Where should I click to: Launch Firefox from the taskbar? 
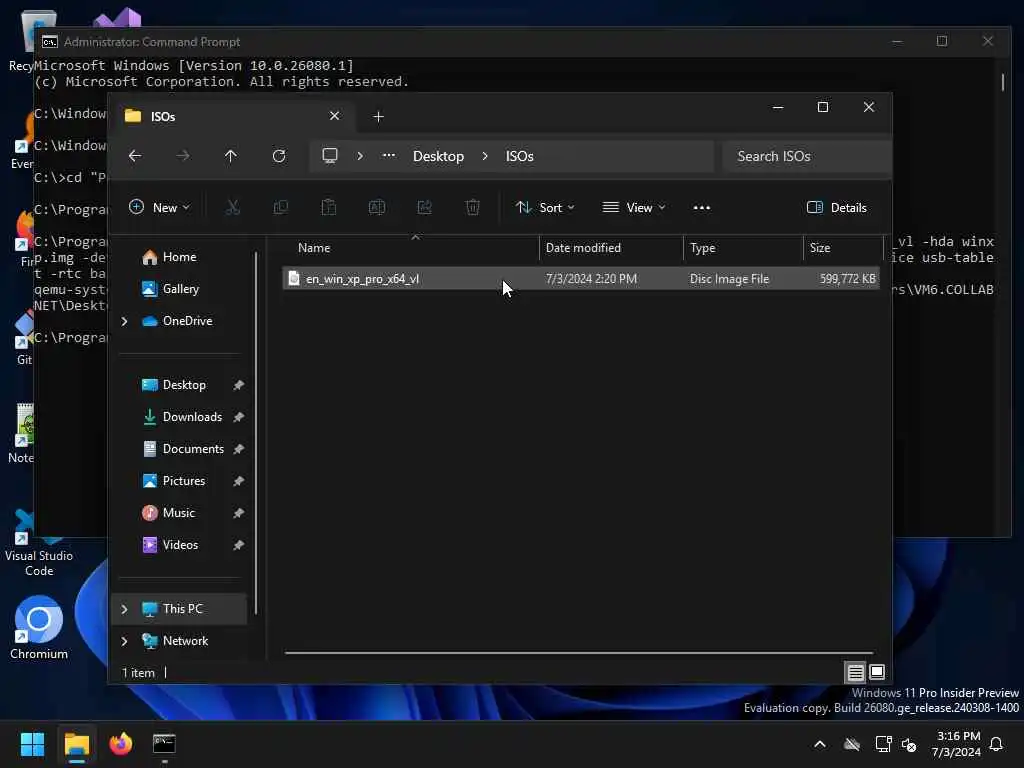pos(121,744)
